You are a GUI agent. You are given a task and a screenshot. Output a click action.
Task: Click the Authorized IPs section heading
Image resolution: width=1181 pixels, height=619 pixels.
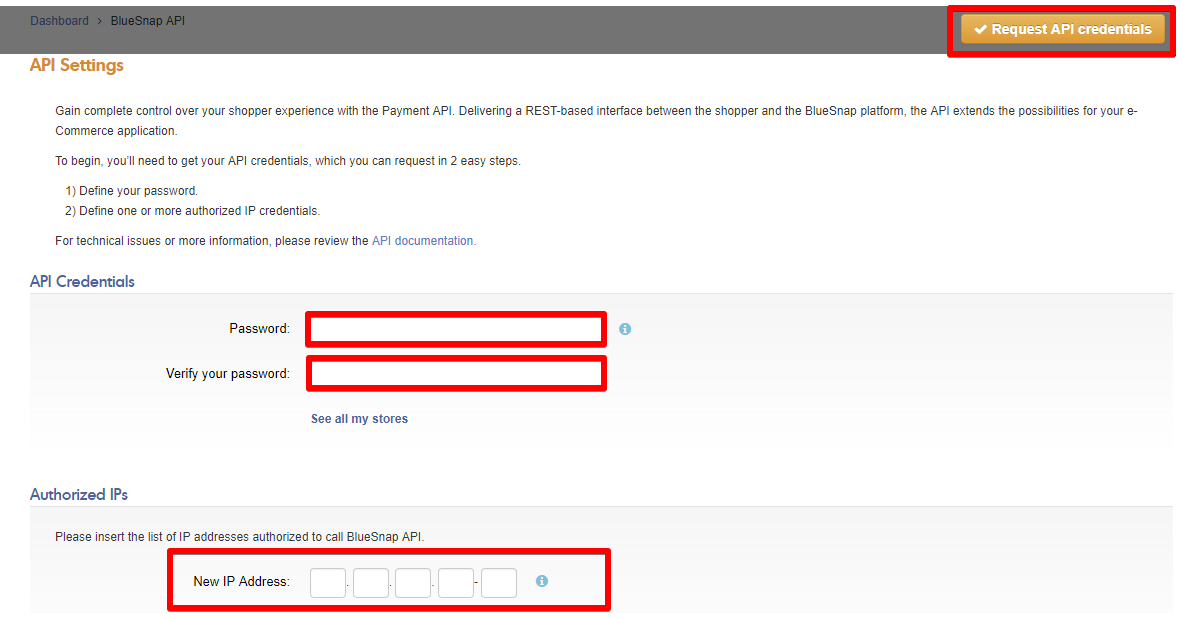(x=79, y=495)
